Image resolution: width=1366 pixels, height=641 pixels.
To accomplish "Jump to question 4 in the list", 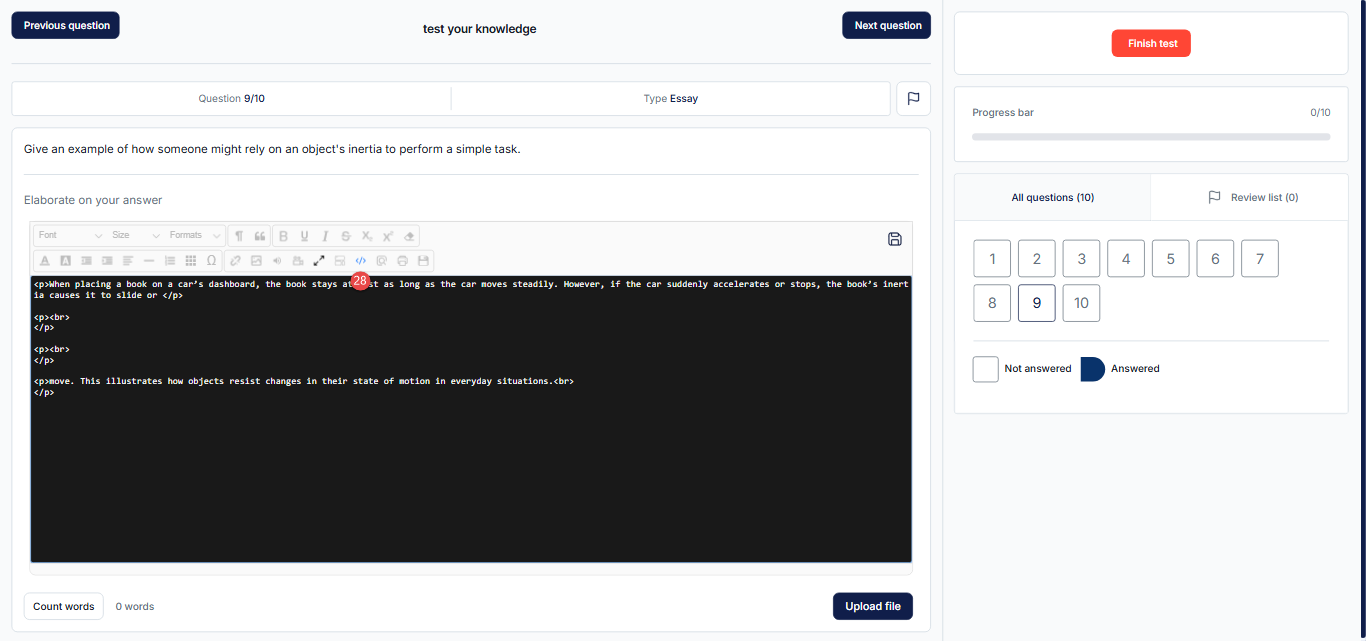I will [1126, 259].
